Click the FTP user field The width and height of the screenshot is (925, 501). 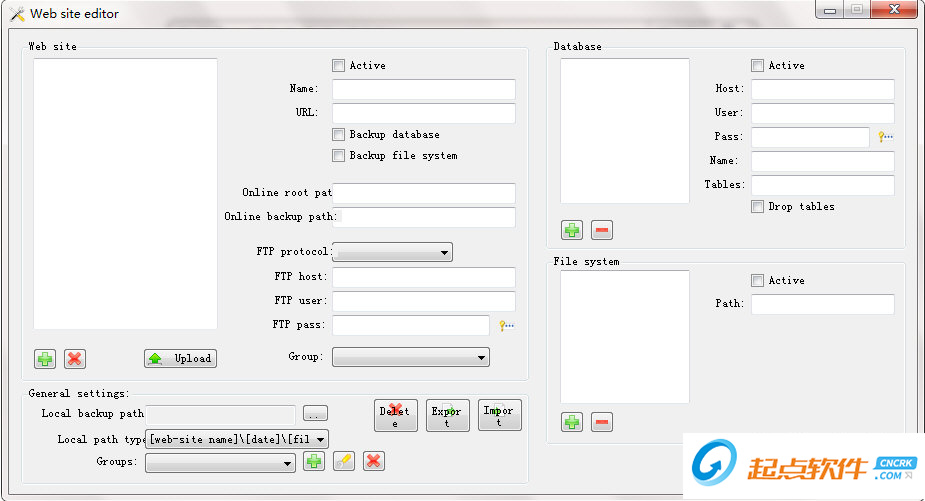pos(424,301)
